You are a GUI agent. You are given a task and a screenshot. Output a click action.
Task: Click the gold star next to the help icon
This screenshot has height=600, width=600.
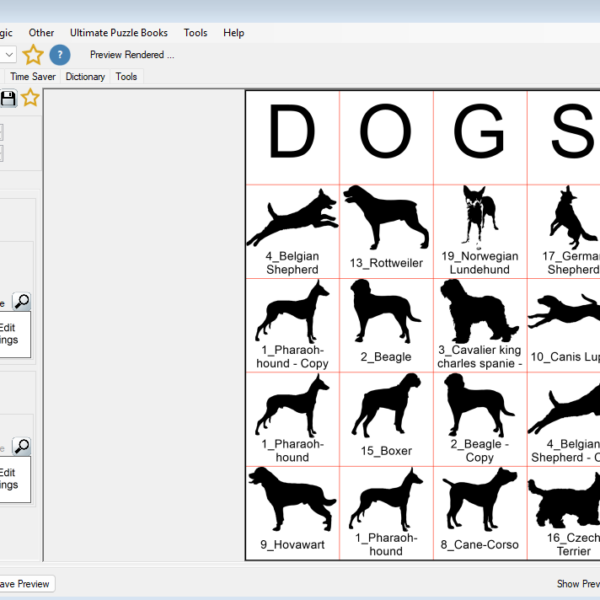(33, 55)
